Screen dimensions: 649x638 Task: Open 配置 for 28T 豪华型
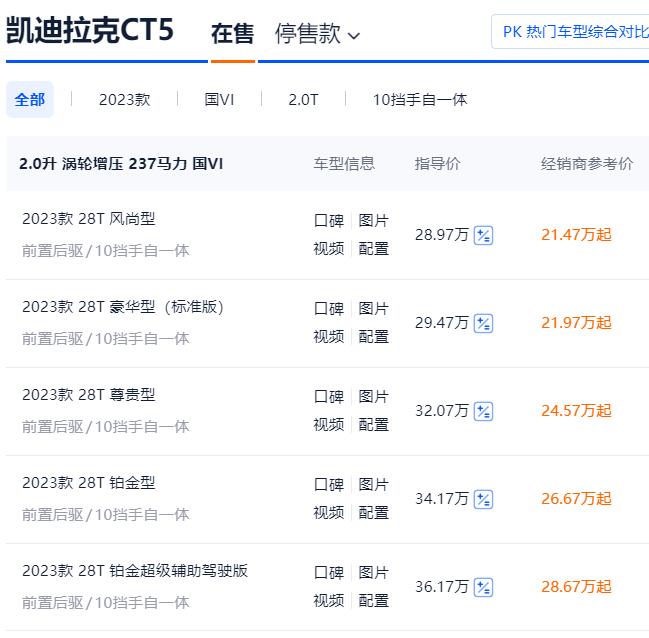click(x=373, y=337)
